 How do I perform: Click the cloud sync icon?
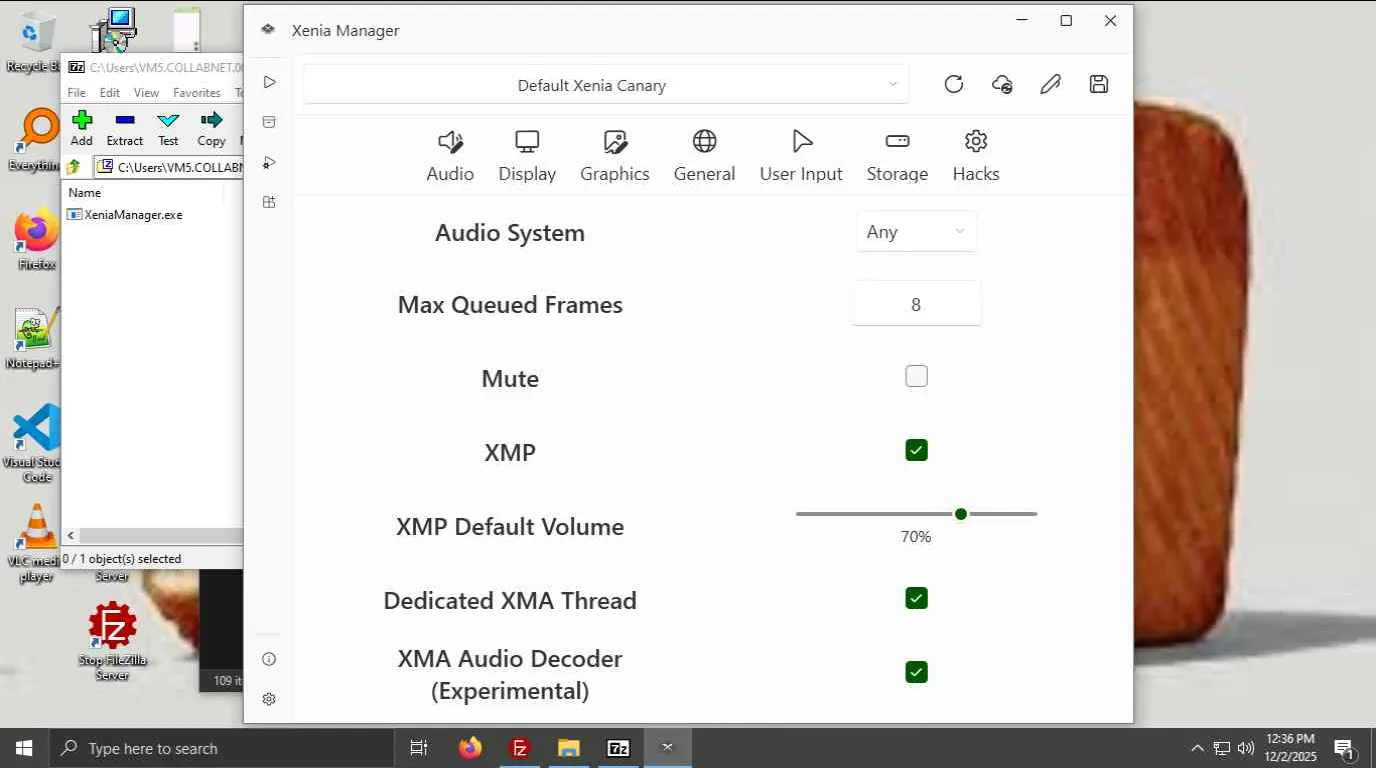pyautogui.click(x=1002, y=85)
